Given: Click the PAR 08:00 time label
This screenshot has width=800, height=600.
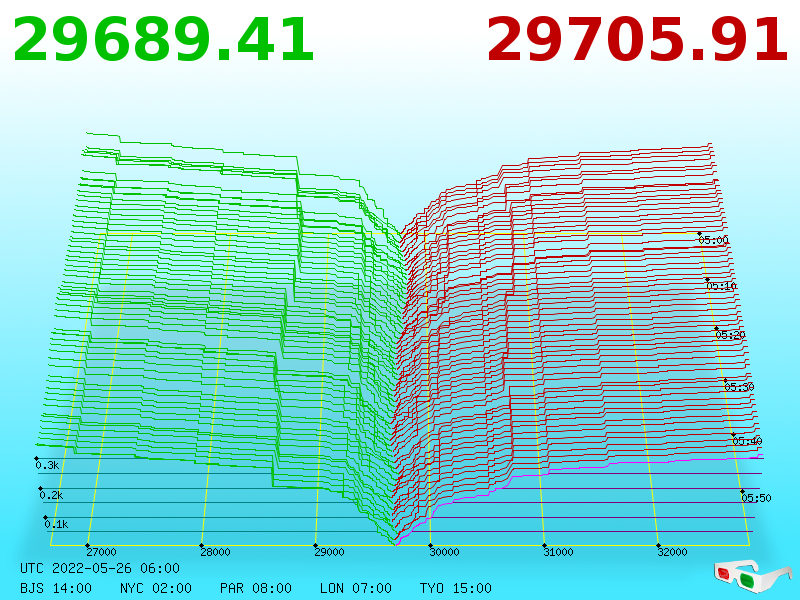Looking at the screenshot, I should tap(256, 588).
